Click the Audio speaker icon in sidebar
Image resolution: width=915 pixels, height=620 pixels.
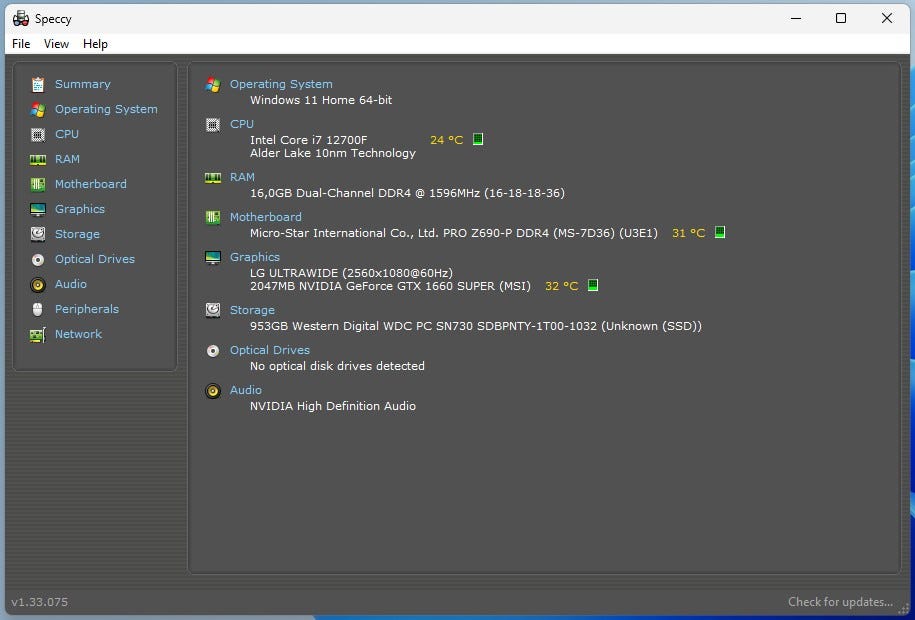(x=38, y=284)
